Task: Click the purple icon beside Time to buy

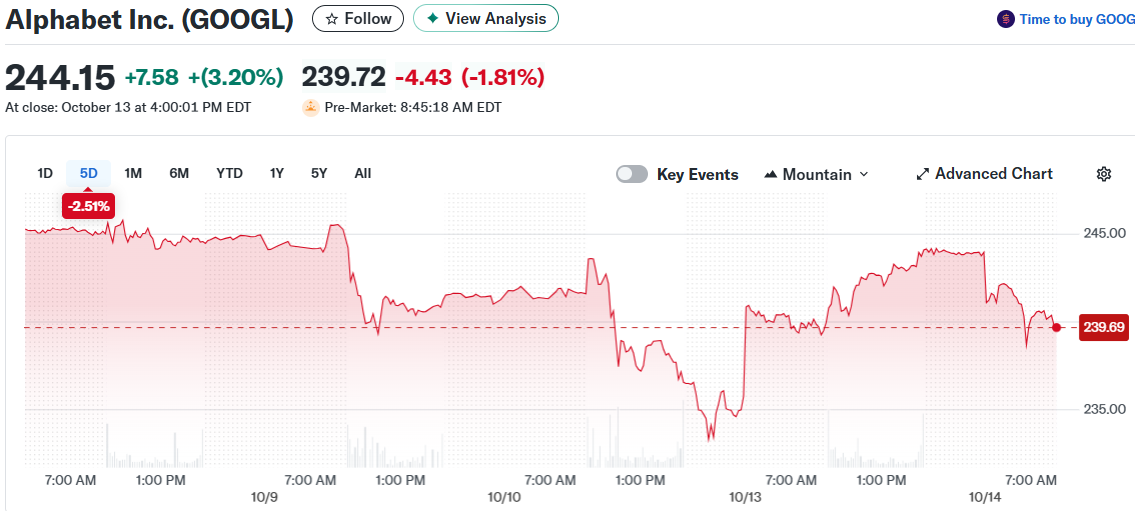Action: tap(1005, 19)
